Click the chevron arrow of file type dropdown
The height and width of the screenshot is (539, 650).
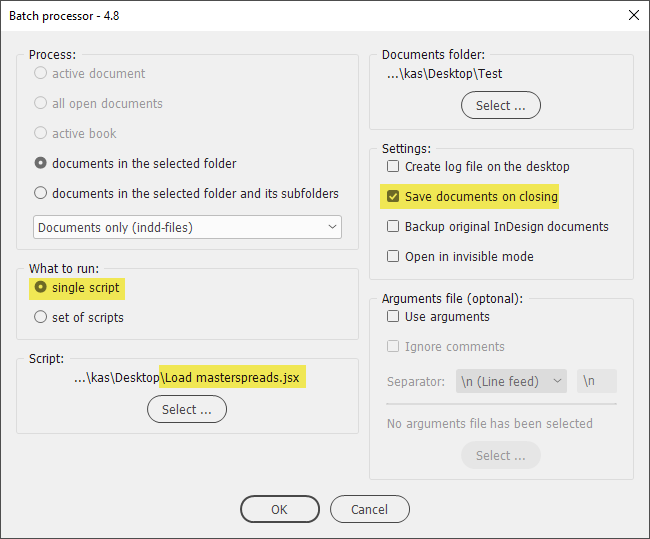(332, 227)
